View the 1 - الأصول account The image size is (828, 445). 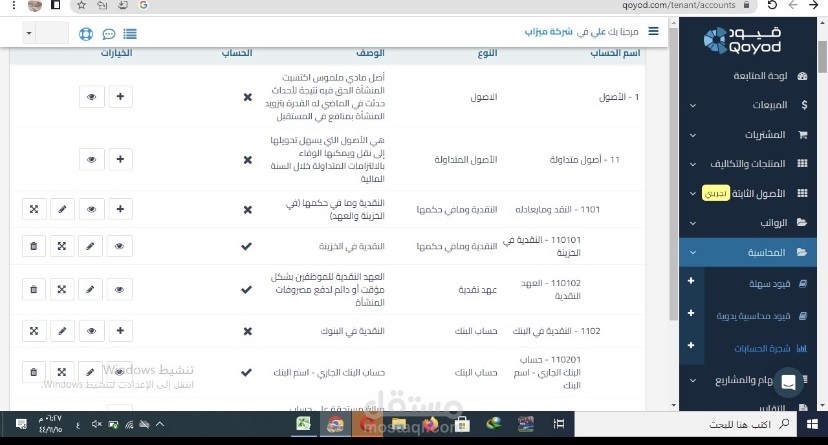coord(91,97)
